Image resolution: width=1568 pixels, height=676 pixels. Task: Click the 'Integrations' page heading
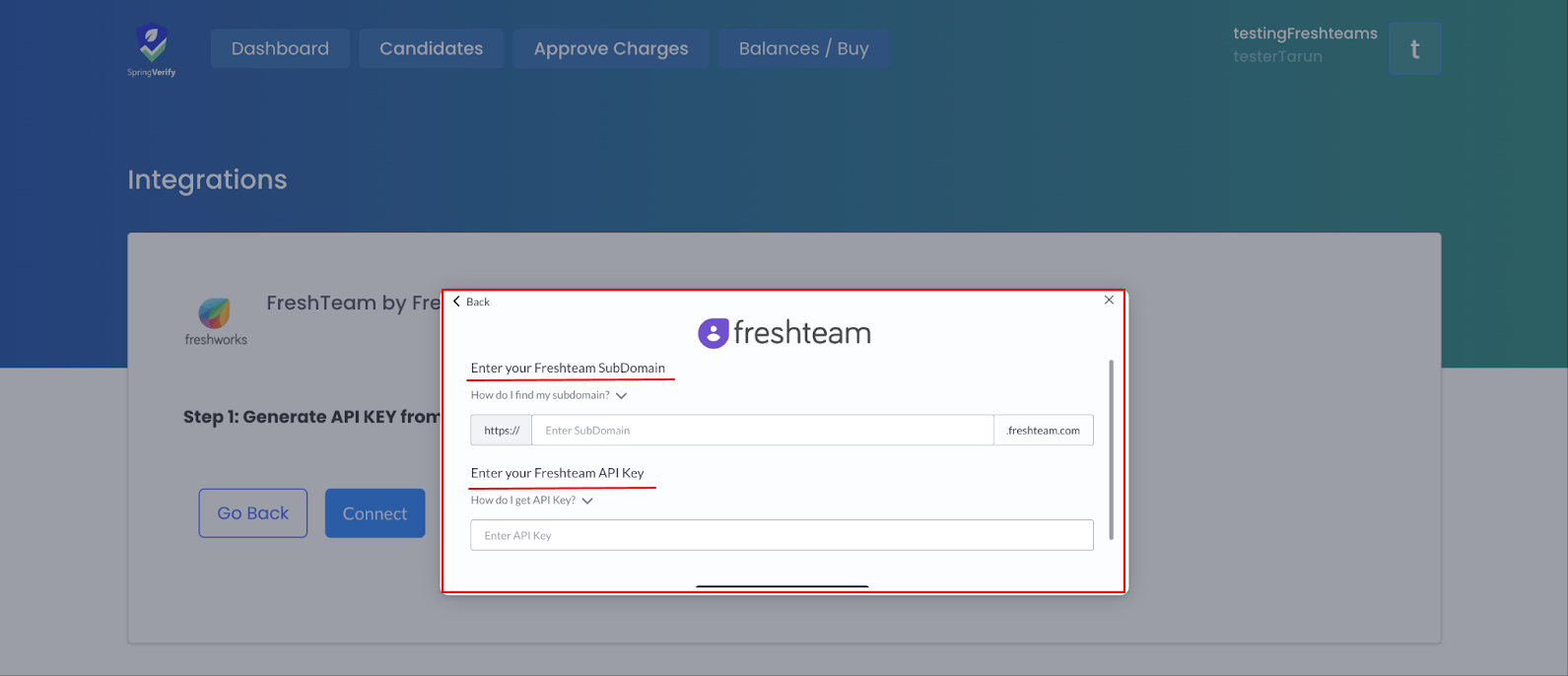pos(207,179)
